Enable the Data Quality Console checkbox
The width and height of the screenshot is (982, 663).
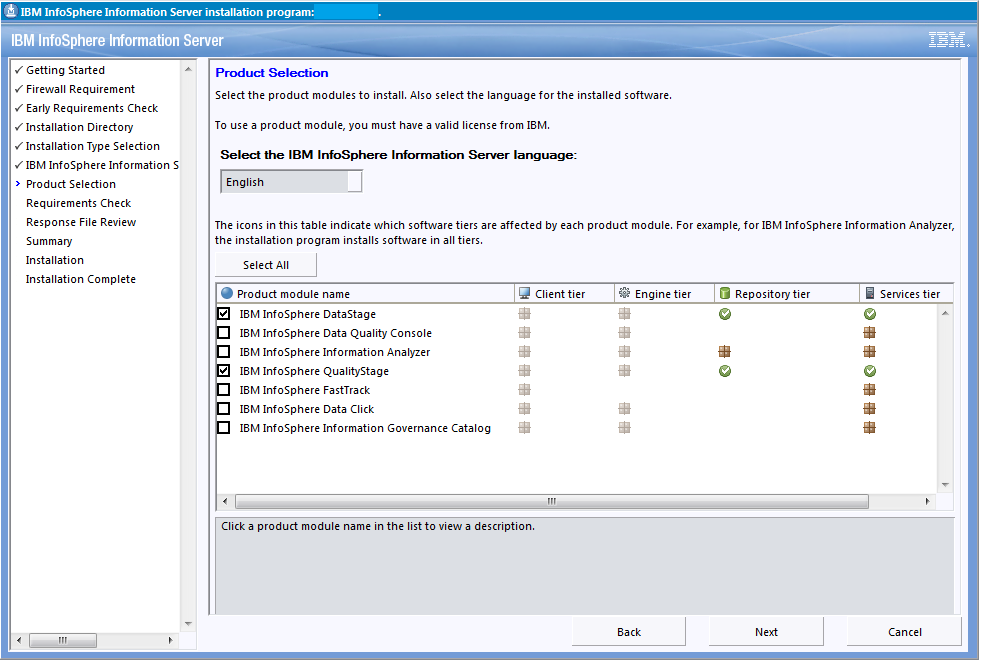[x=224, y=333]
